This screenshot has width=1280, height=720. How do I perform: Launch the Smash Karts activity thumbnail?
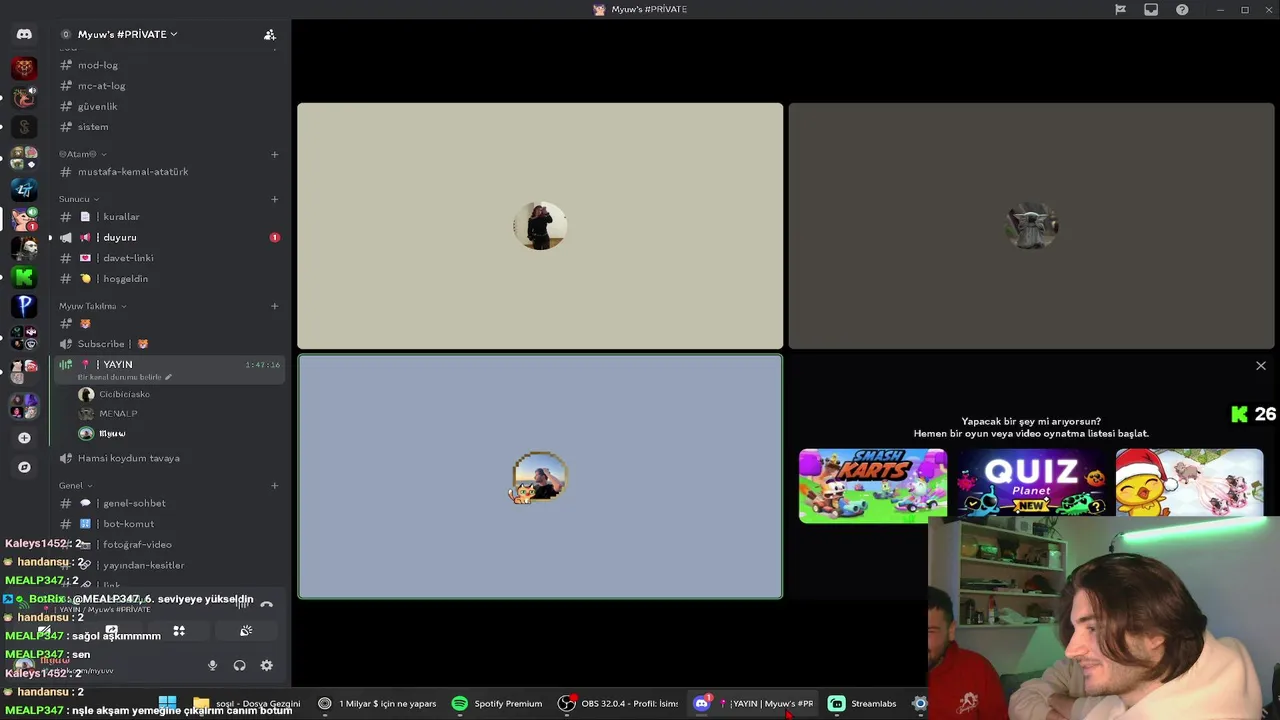(x=873, y=485)
